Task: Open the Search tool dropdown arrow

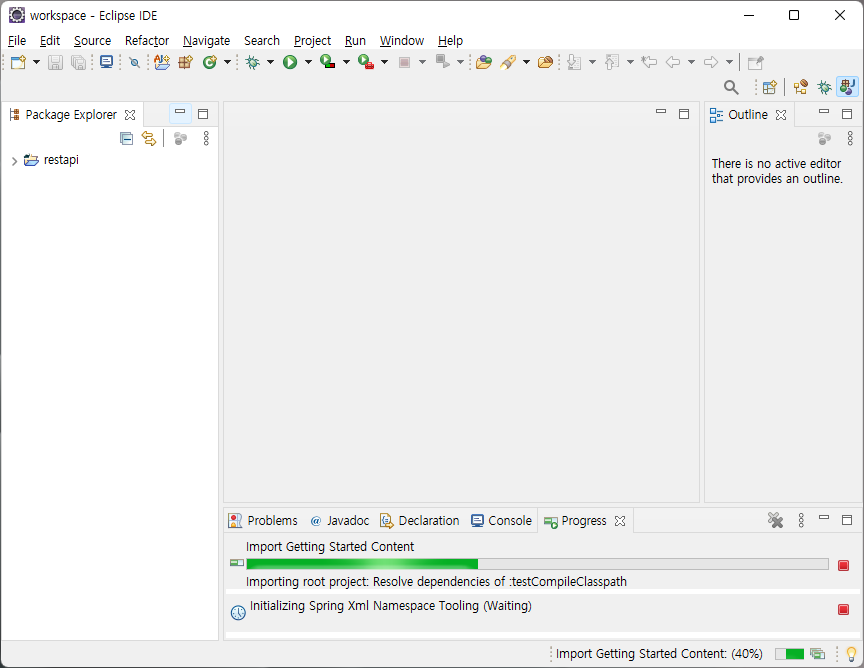Action: (526, 62)
